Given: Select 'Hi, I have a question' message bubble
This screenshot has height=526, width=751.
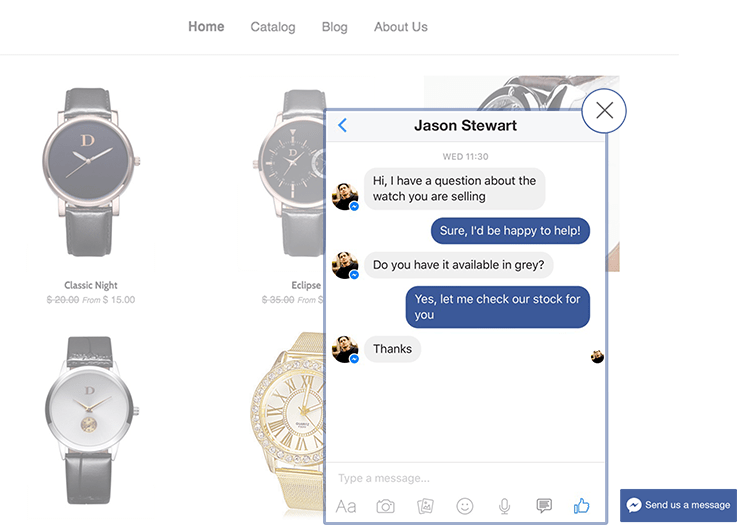Looking at the screenshot, I should point(455,189).
